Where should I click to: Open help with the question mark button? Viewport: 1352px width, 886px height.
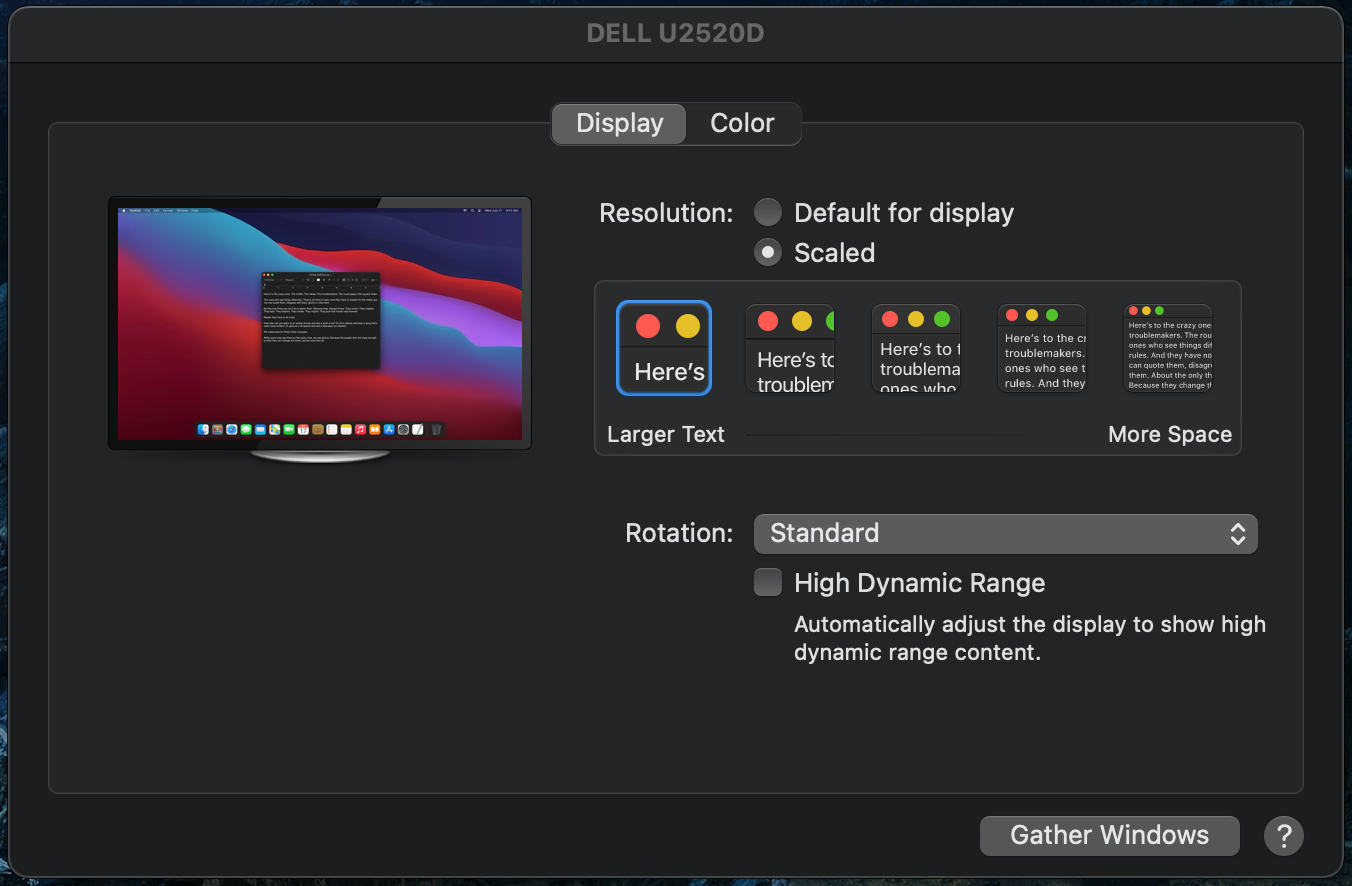point(1284,835)
